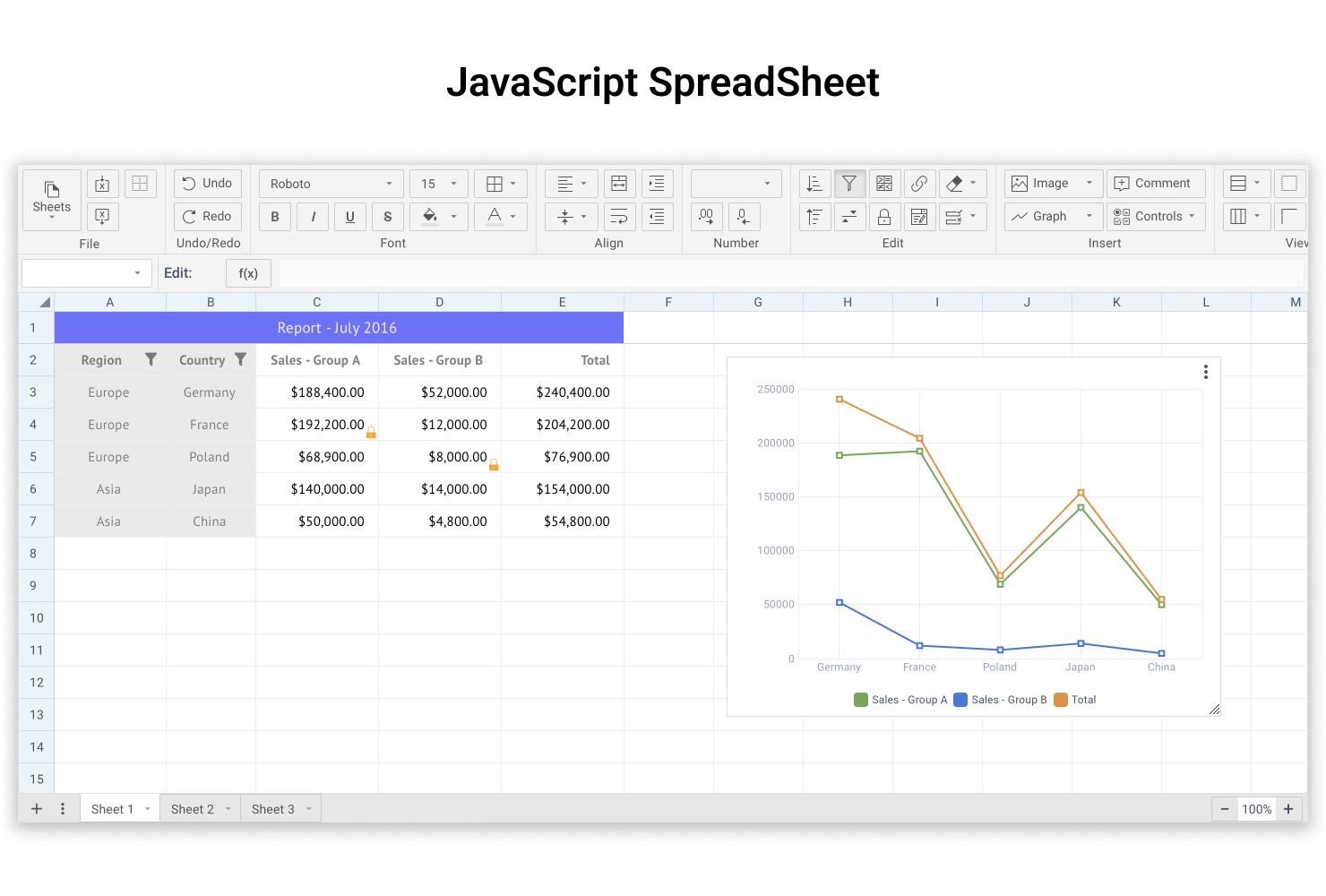
Task: Open the Sheets file menu
Action: click(x=52, y=199)
